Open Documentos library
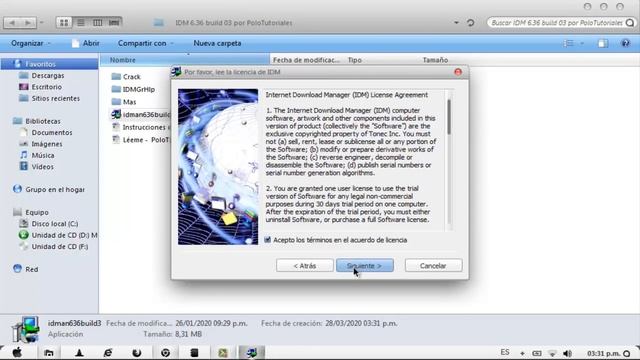This screenshot has height=360, width=640. coord(46,133)
